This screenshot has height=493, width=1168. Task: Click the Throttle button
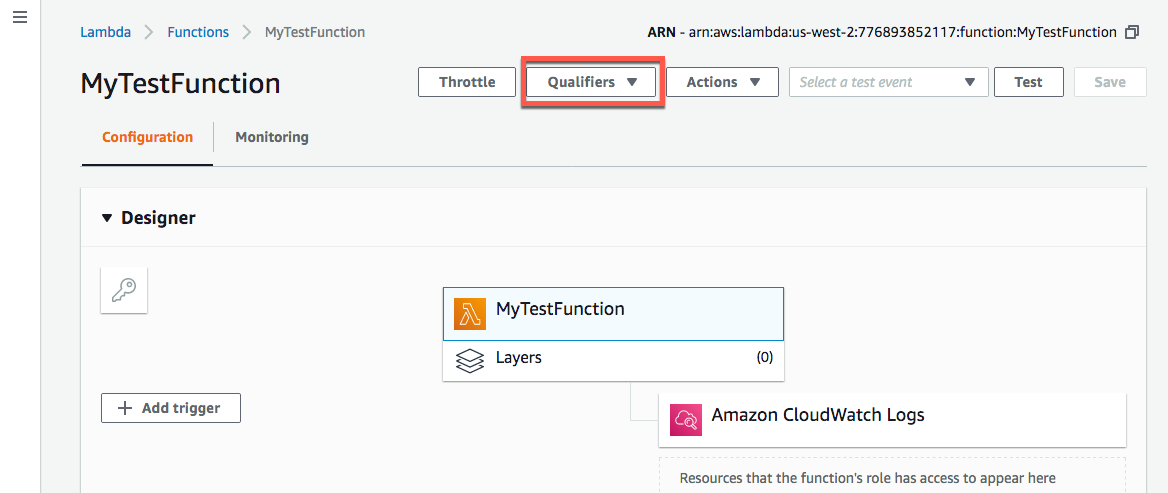coord(467,82)
